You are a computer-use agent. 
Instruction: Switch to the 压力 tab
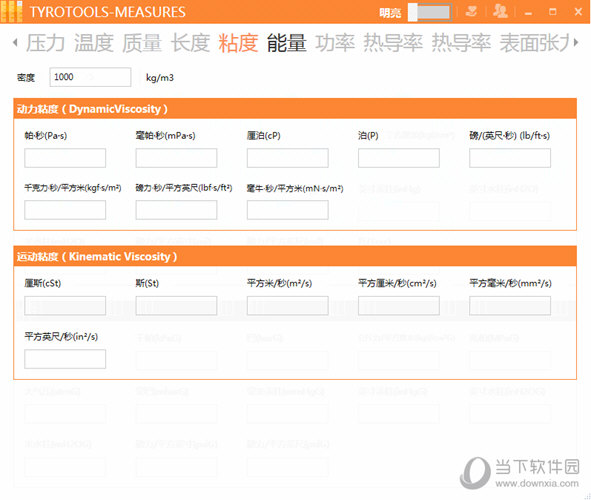(x=45, y=43)
